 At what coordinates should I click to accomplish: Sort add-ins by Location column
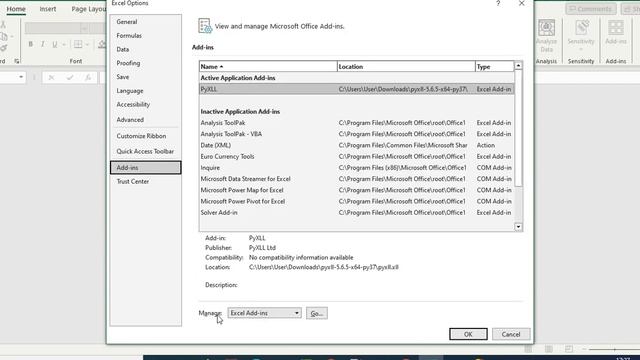coord(406,66)
